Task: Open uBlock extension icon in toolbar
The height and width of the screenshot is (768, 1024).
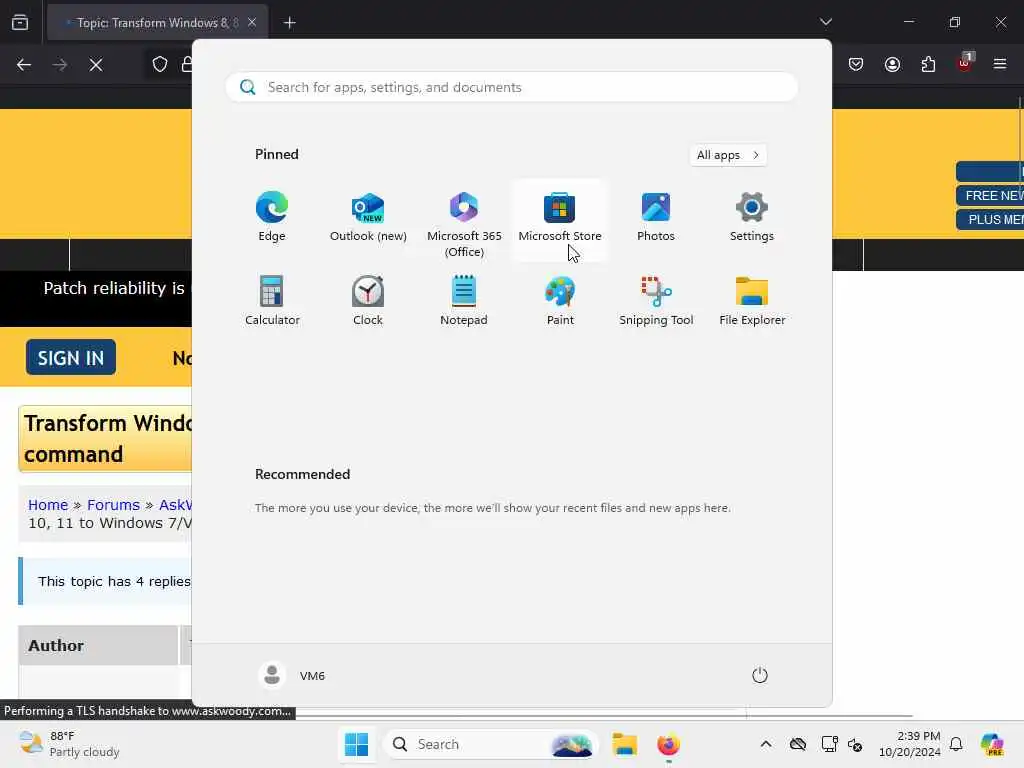Action: 965,63
